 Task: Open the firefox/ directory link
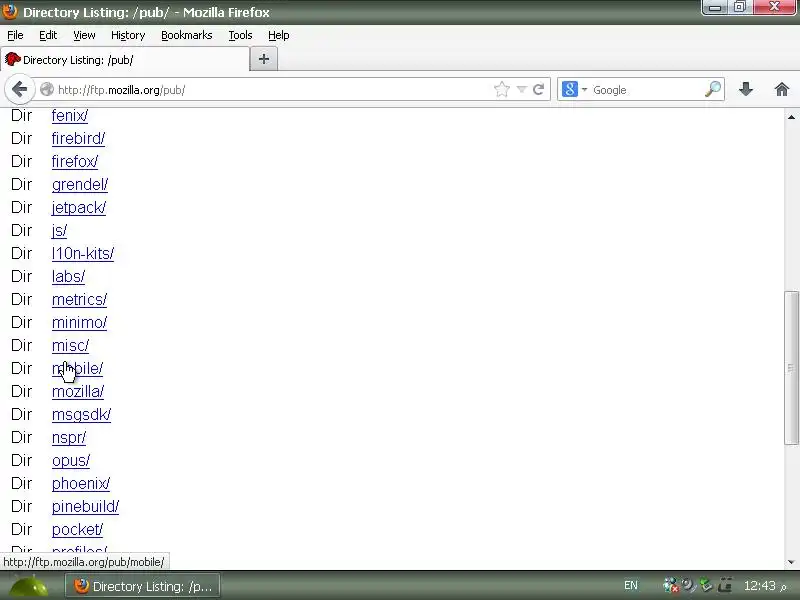click(x=74, y=162)
